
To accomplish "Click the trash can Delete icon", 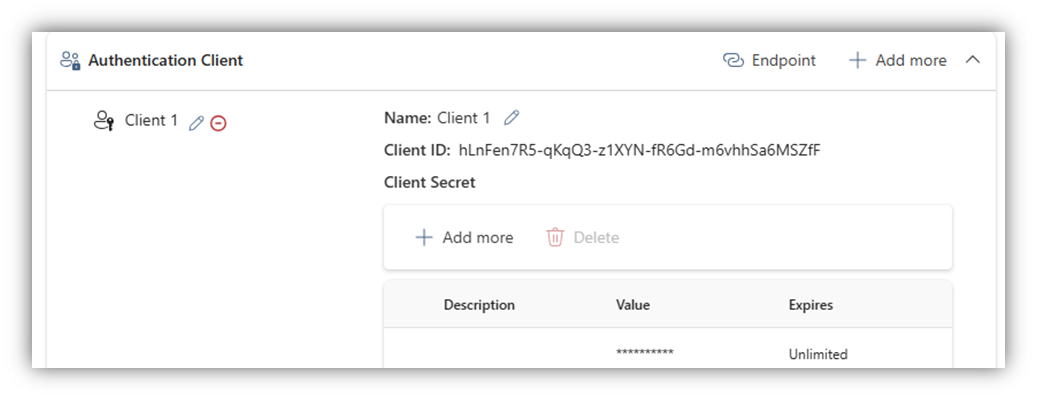I will tap(554, 237).
